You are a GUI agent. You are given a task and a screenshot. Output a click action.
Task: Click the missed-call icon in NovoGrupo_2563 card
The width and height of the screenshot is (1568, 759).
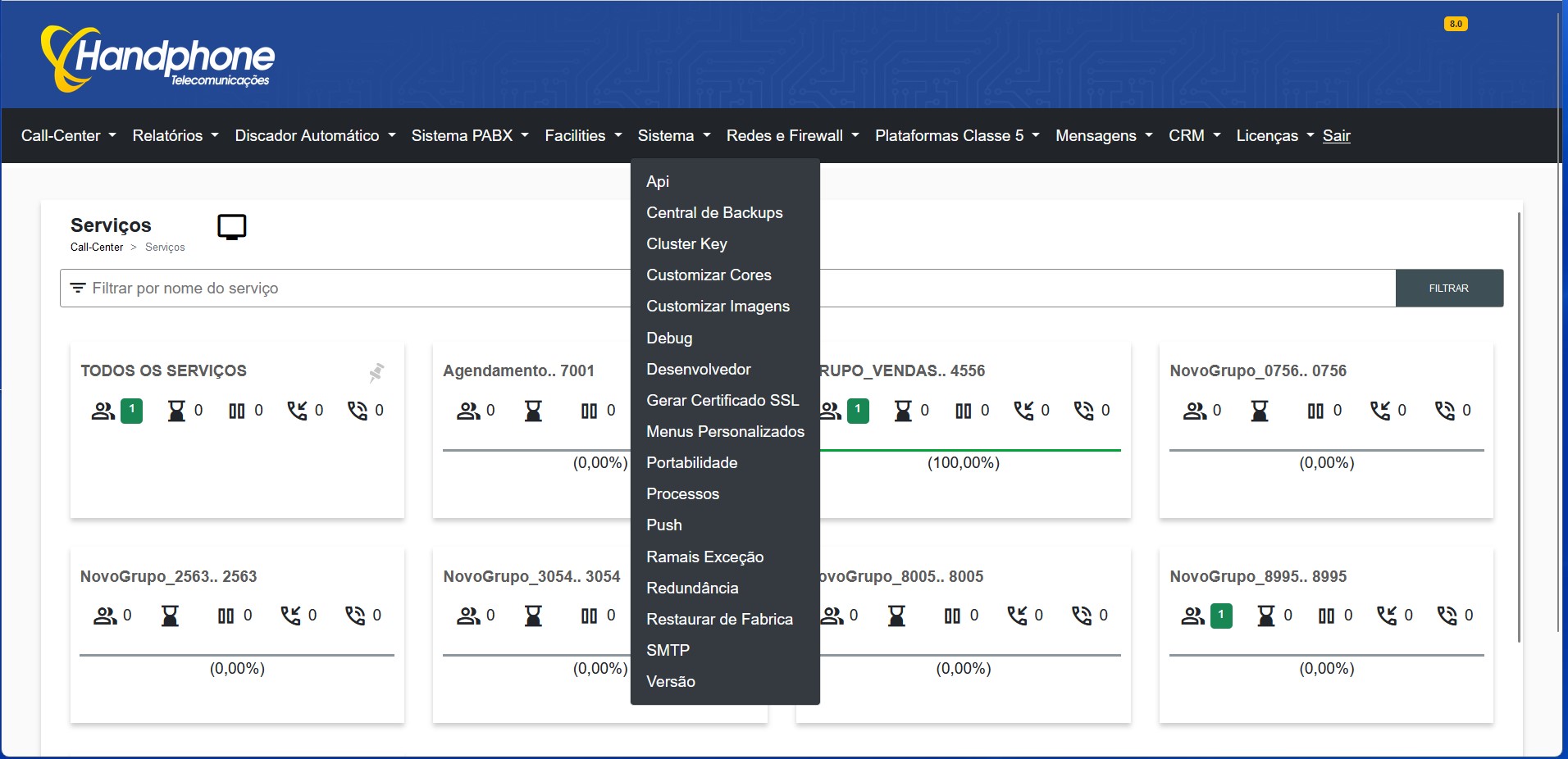pos(291,616)
